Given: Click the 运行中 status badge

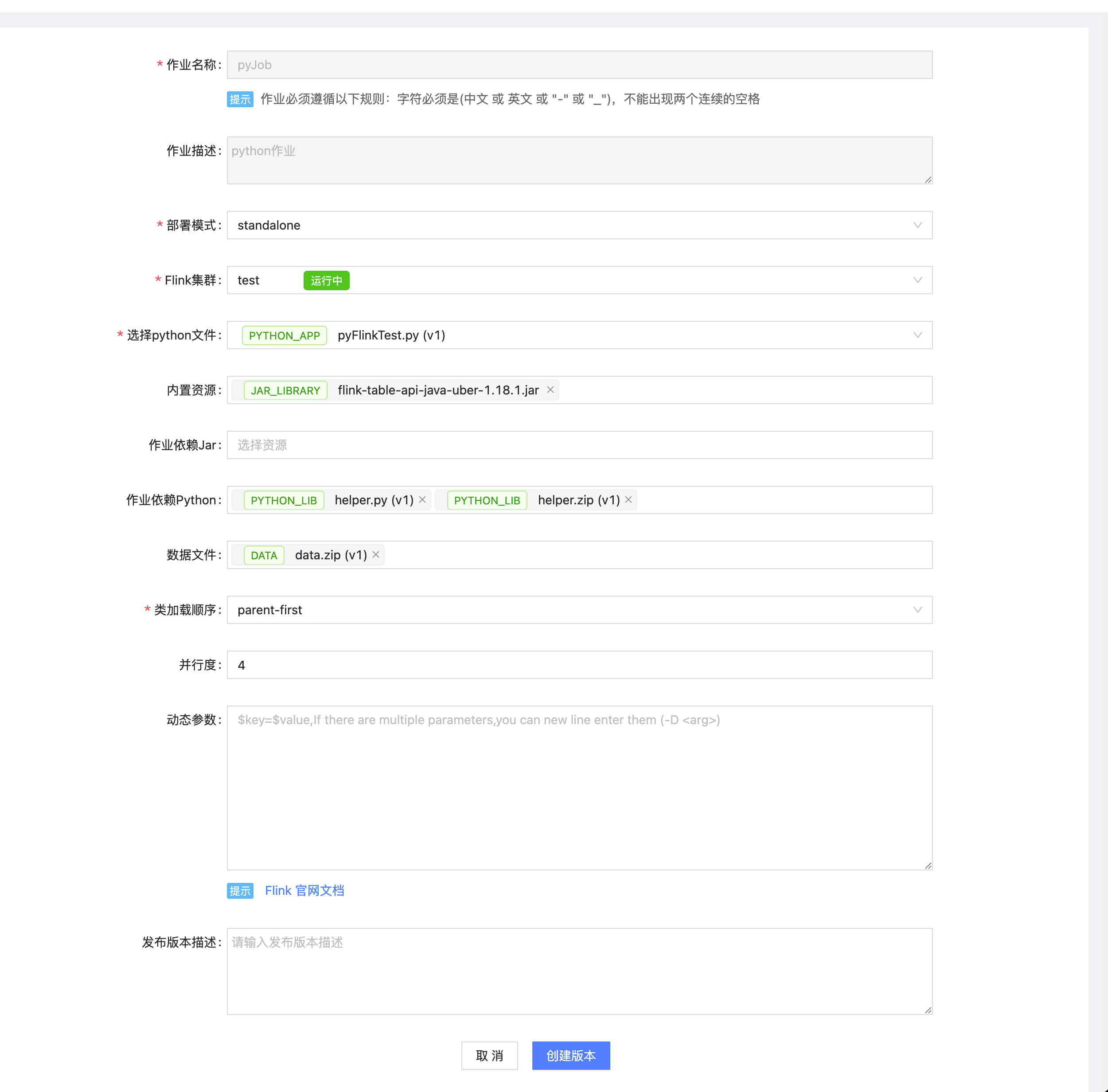Looking at the screenshot, I should pos(326,281).
